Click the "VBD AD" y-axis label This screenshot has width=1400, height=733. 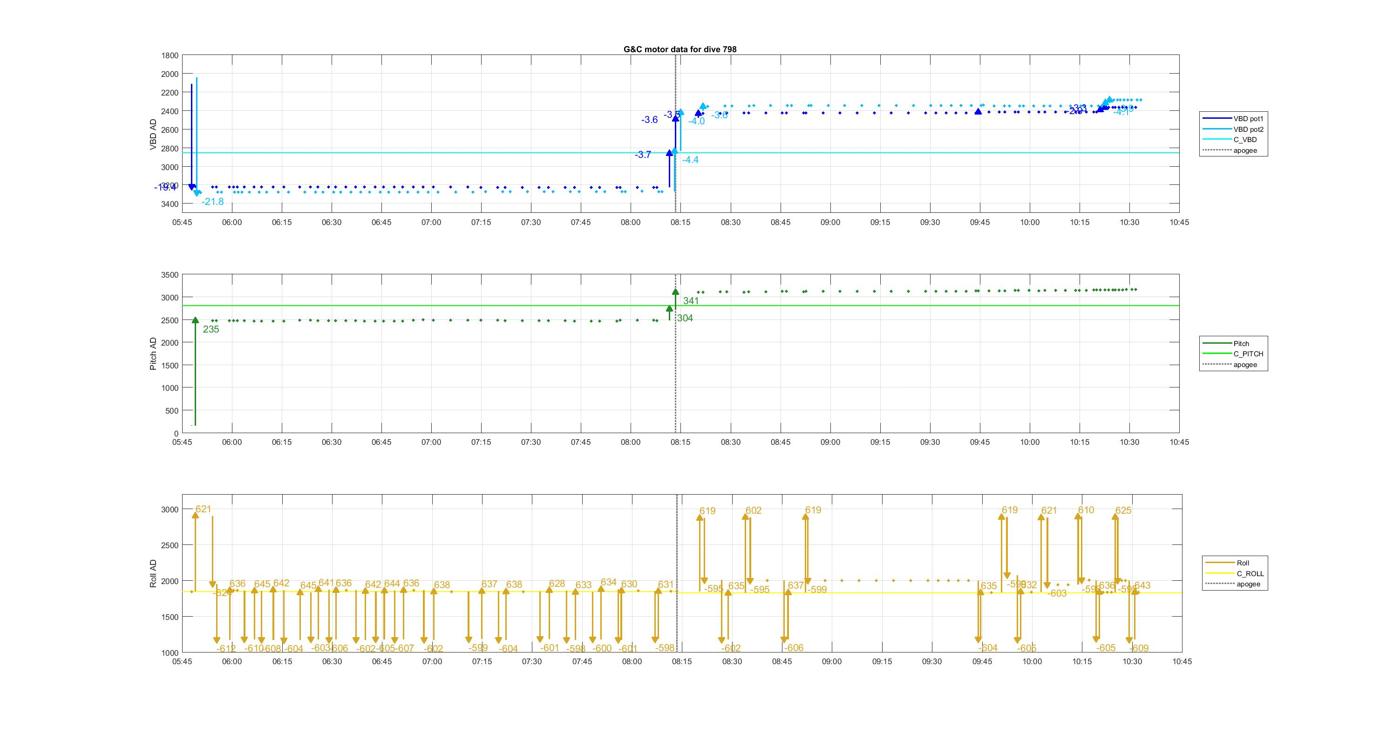click(x=153, y=135)
